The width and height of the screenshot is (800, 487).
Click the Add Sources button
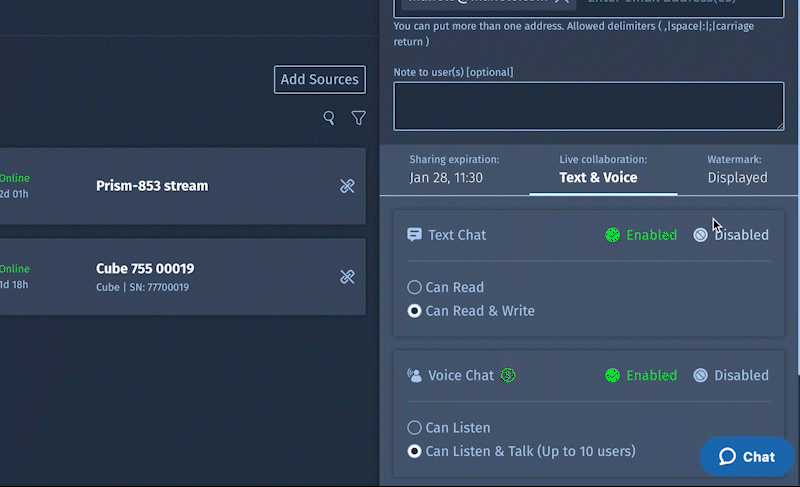320,80
